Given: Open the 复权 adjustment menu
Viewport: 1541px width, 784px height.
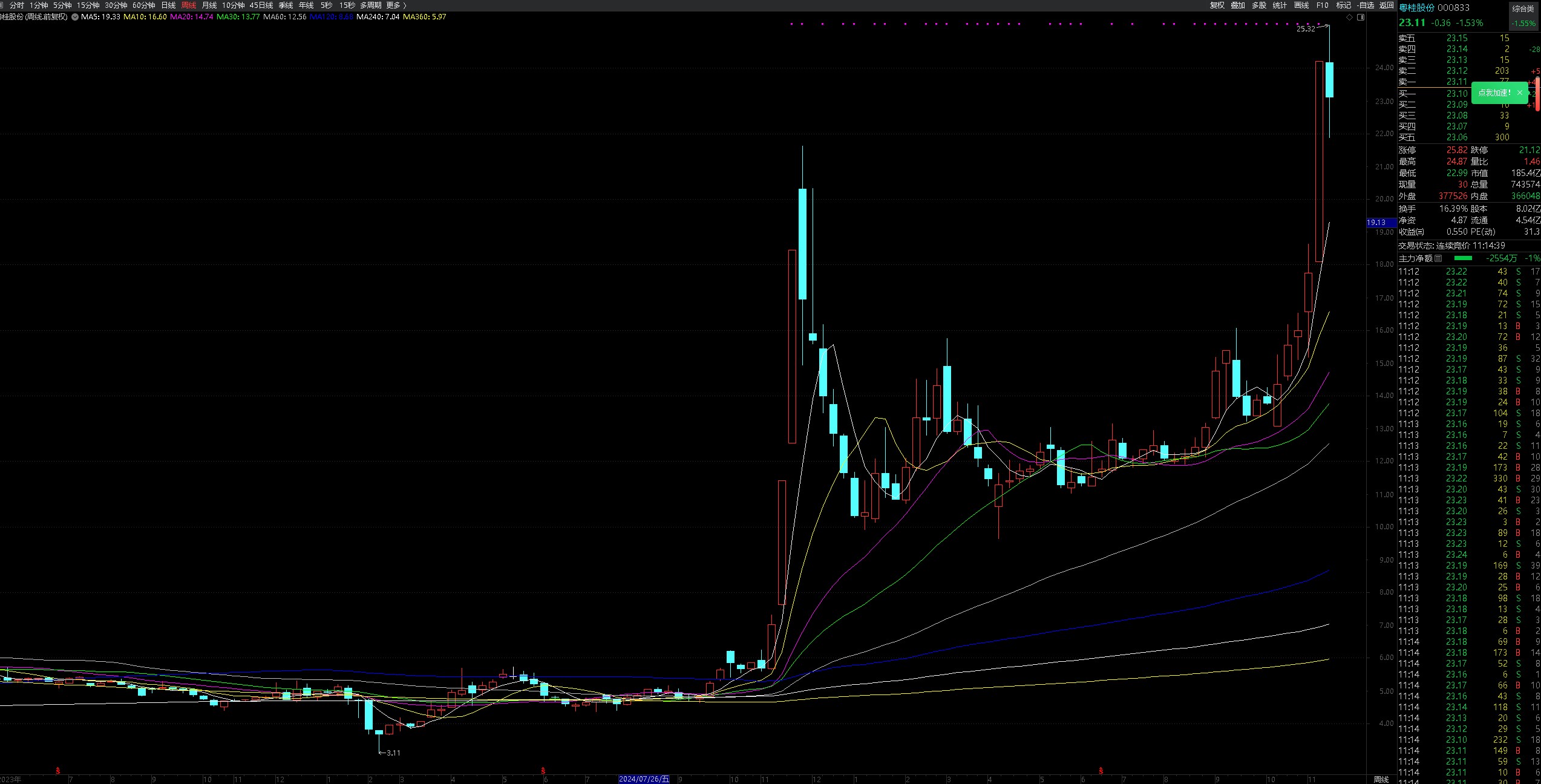Looking at the screenshot, I should click(x=1217, y=5).
